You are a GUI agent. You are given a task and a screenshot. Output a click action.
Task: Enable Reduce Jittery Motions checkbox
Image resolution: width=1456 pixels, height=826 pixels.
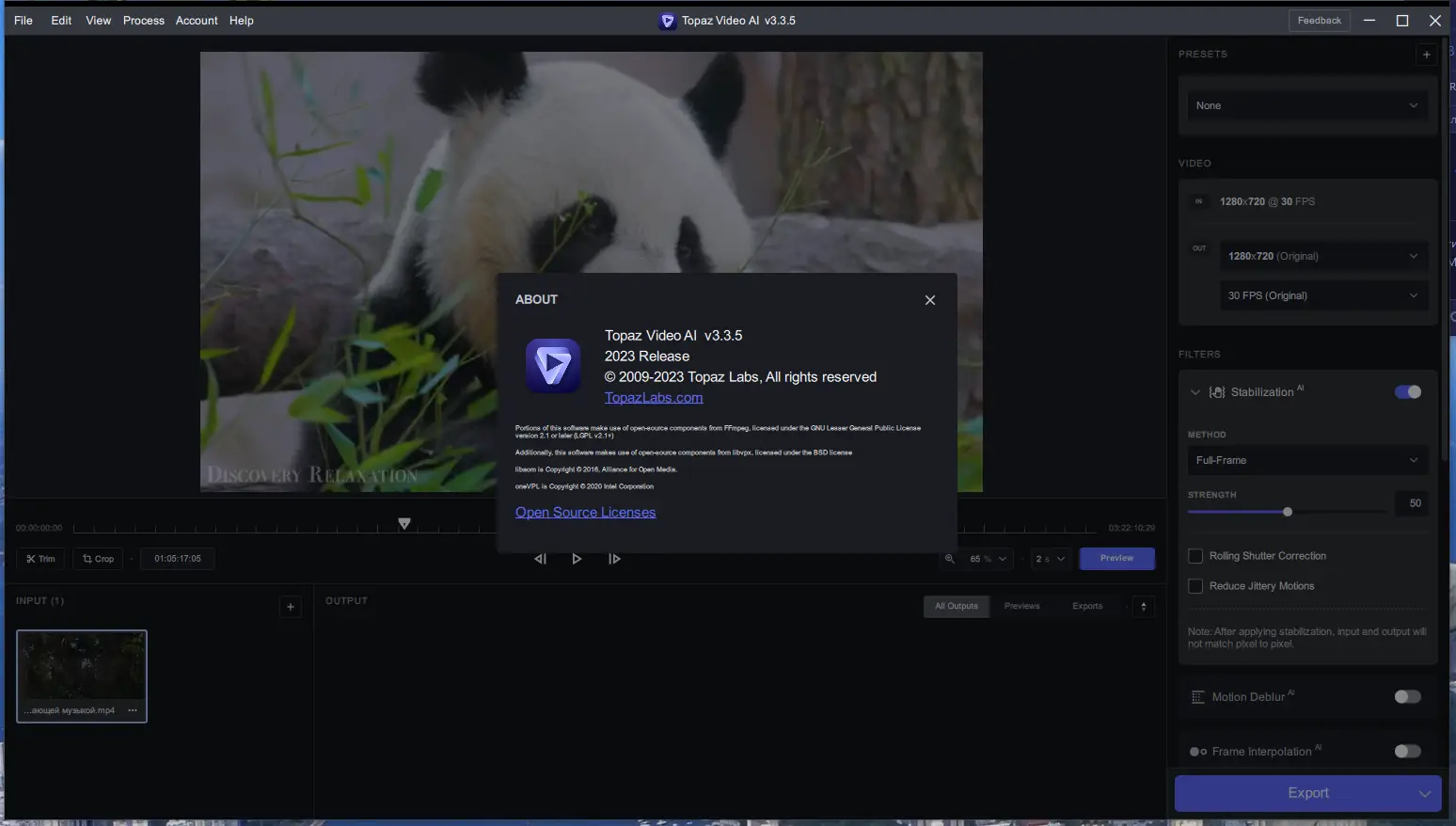tap(1195, 586)
